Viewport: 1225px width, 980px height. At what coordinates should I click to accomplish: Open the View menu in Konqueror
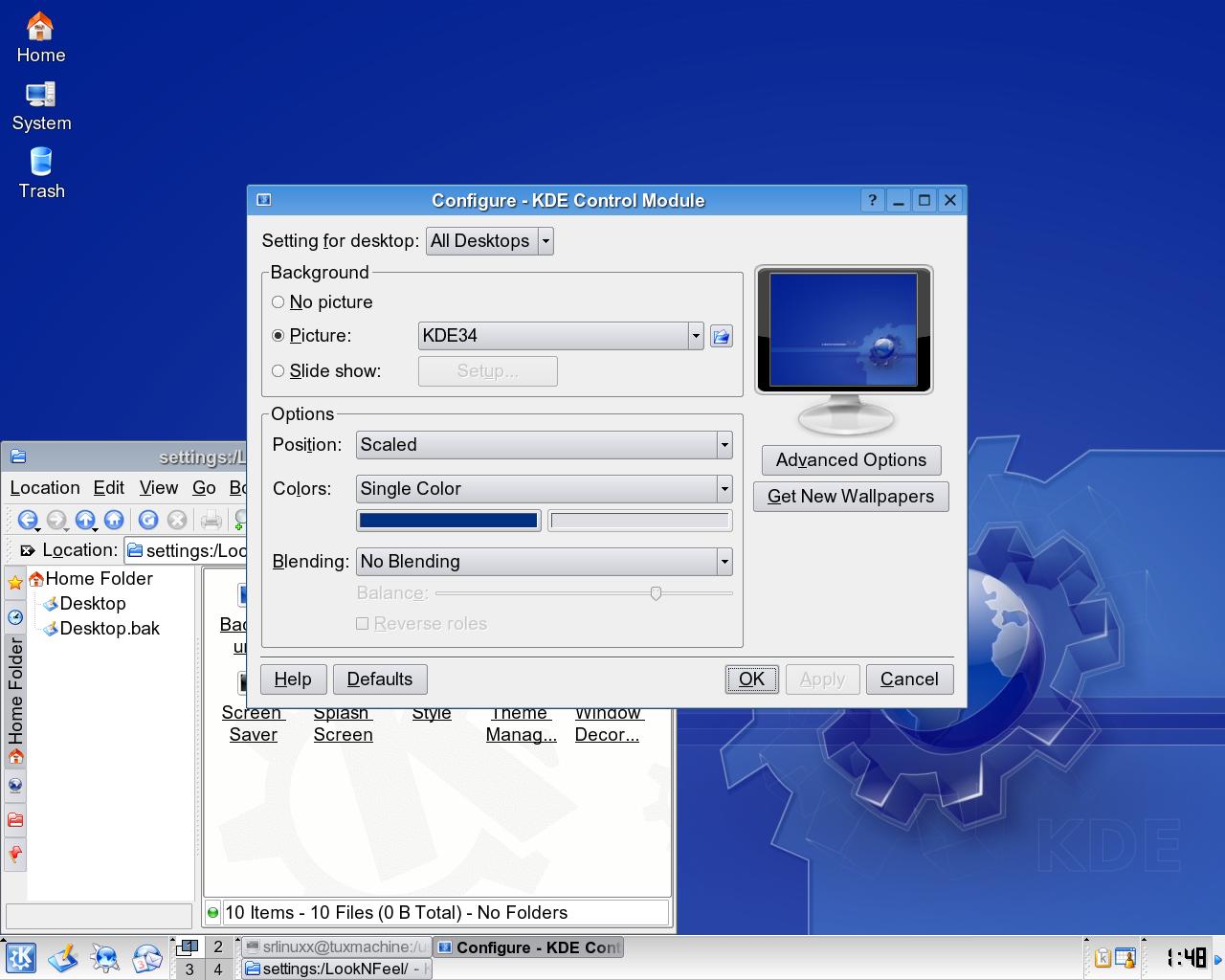pyautogui.click(x=159, y=488)
